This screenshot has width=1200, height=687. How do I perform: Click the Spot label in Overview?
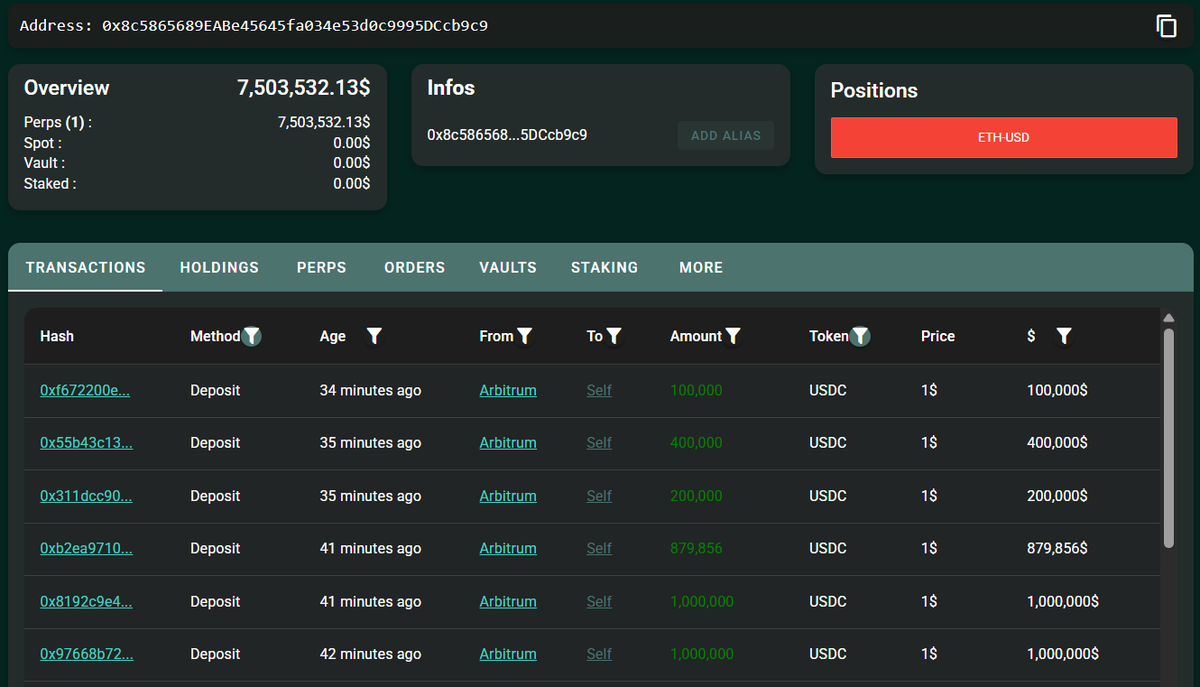coord(45,143)
